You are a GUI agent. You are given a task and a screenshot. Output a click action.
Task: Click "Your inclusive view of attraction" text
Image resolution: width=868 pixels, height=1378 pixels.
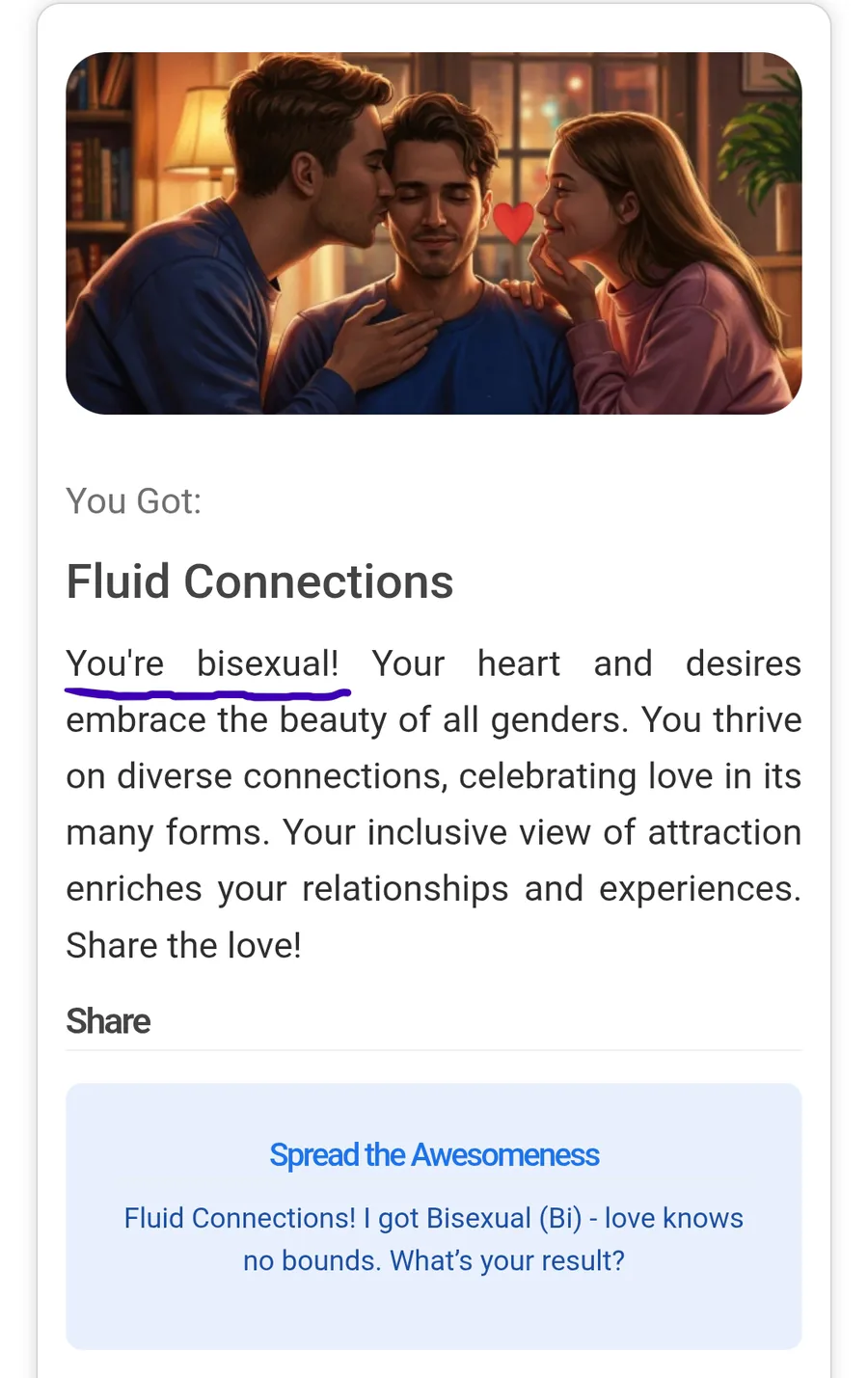pyautogui.click(x=541, y=832)
